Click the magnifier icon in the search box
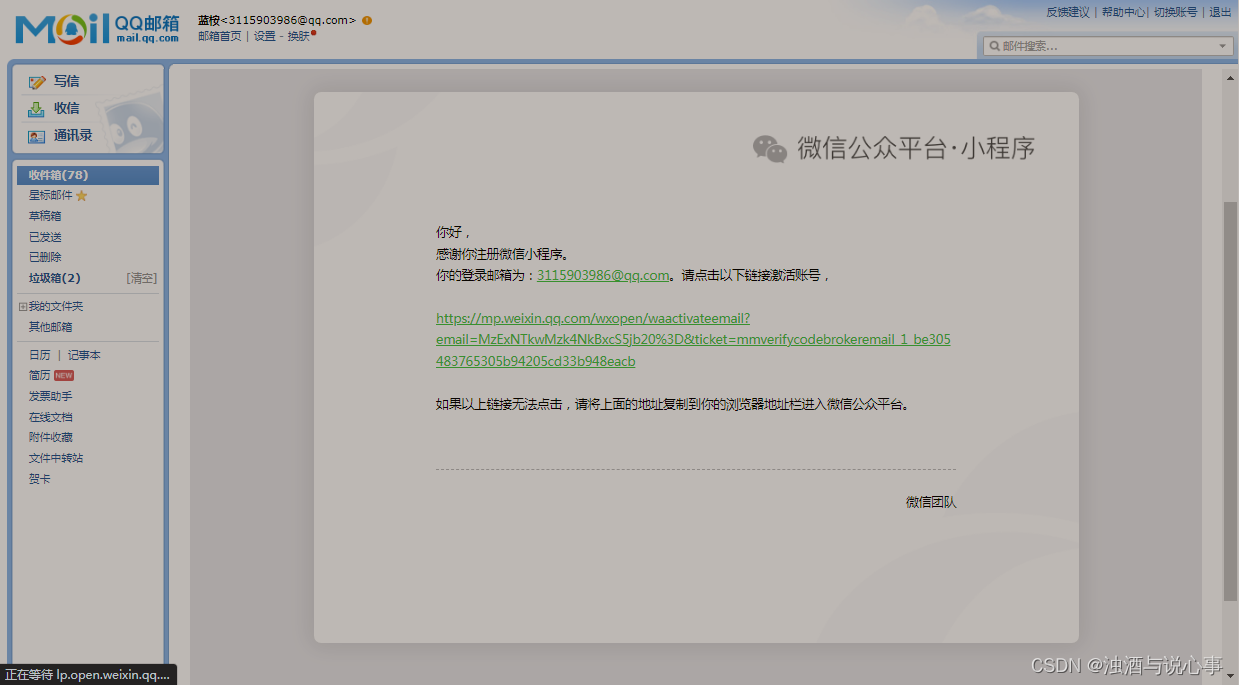Image resolution: width=1239 pixels, height=685 pixels. point(994,46)
